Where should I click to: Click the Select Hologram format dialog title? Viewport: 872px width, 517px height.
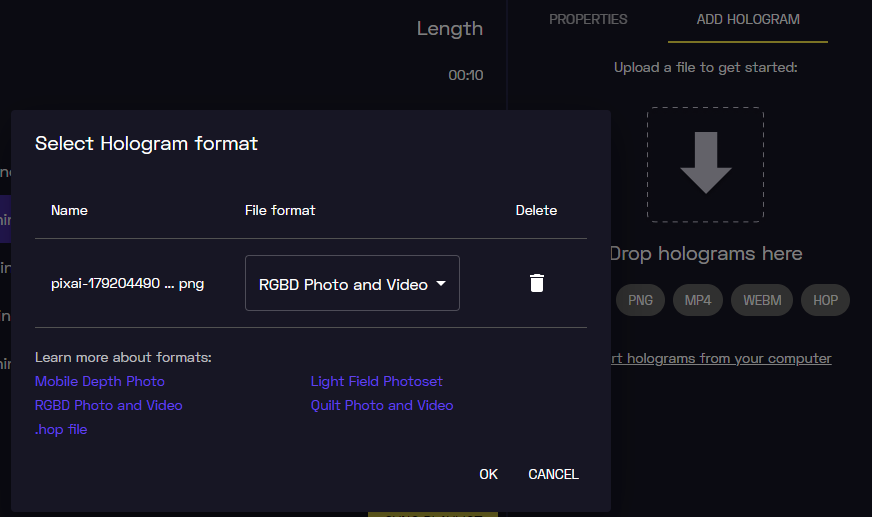(x=146, y=143)
